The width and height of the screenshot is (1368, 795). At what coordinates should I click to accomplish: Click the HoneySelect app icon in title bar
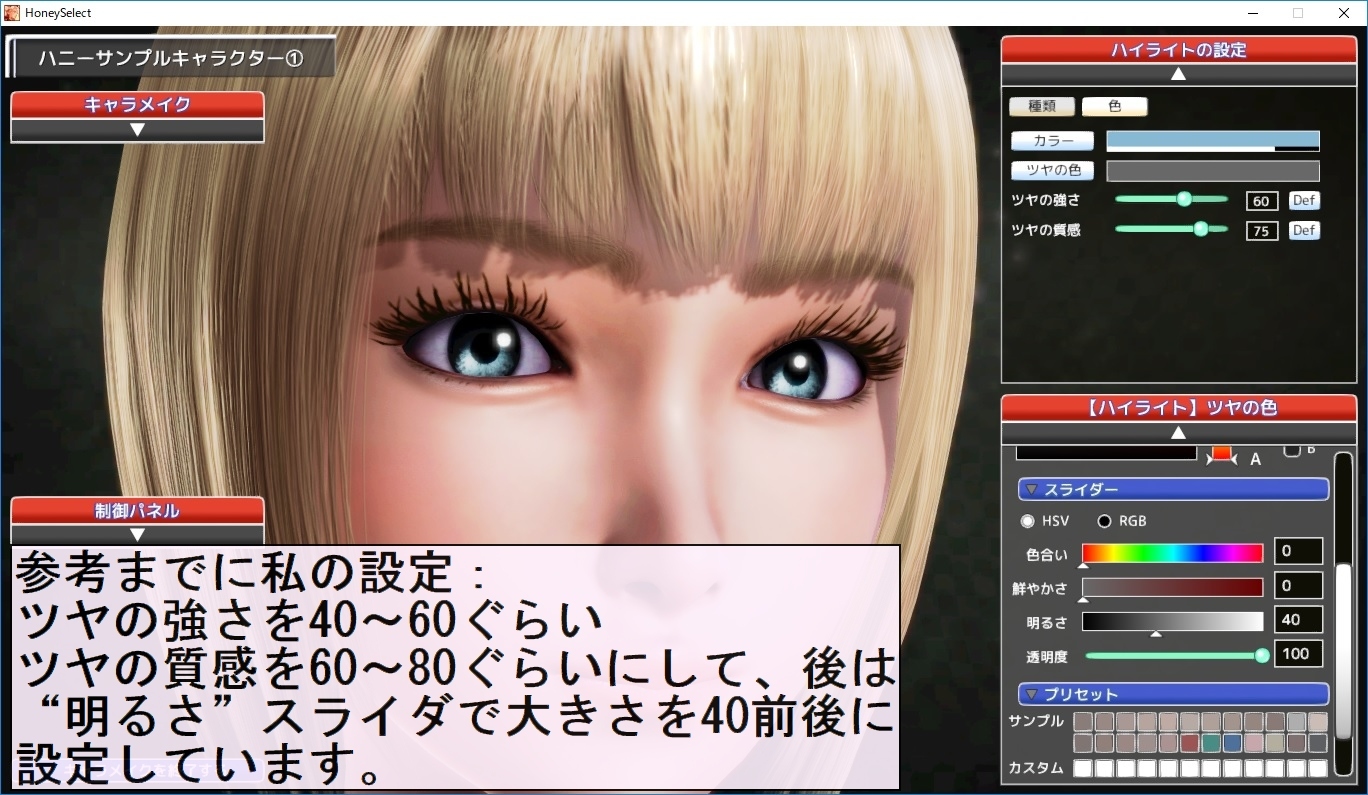(12, 13)
